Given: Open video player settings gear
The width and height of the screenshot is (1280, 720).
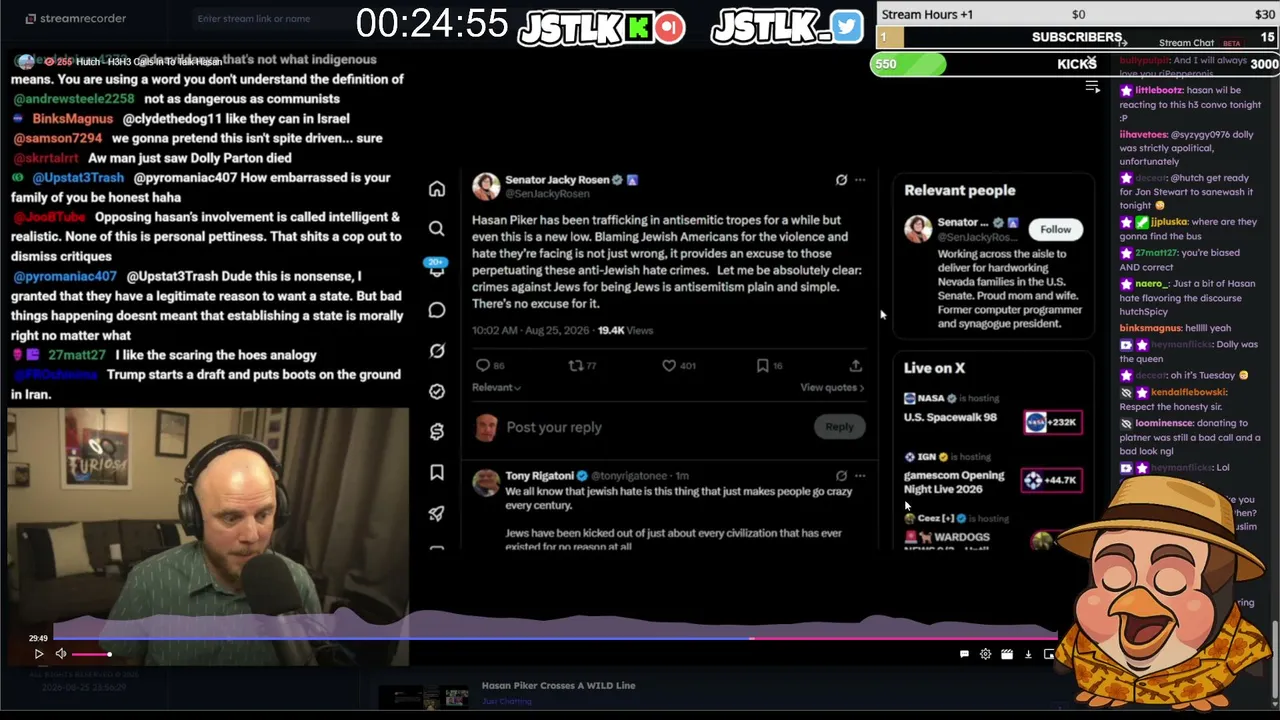Looking at the screenshot, I should (x=985, y=654).
